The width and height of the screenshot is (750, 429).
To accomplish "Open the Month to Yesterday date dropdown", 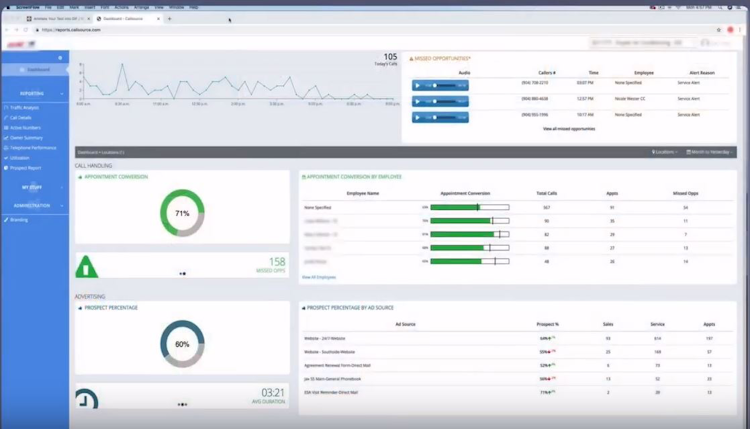I will coord(709,152).
